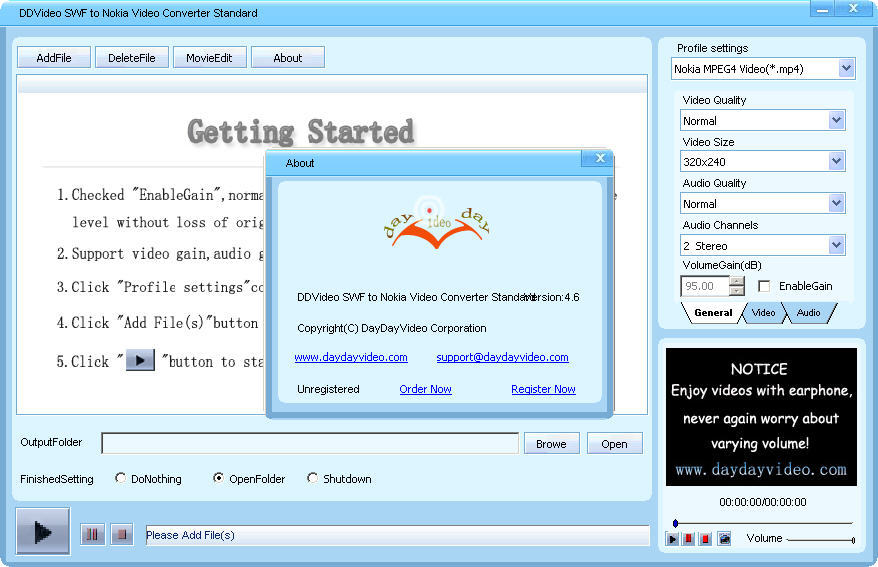Pause conversion with the red pause icon
Screen dimensions: 878x567
(92, 535)
